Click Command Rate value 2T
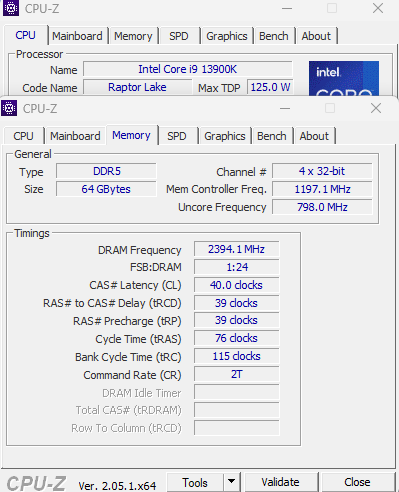This screenshot has height=492, width=399. 237,374
